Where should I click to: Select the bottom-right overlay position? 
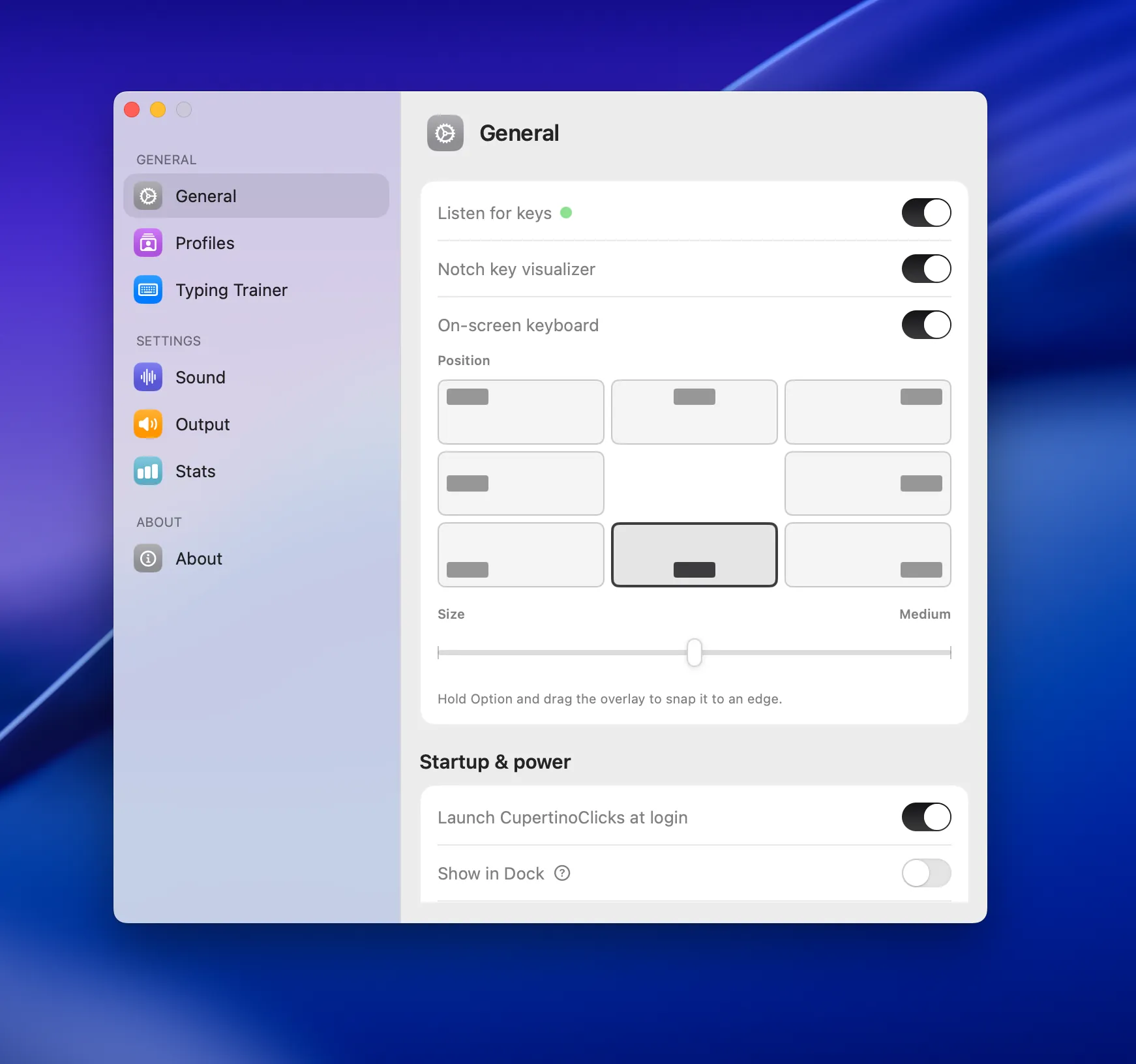point(868,555)
